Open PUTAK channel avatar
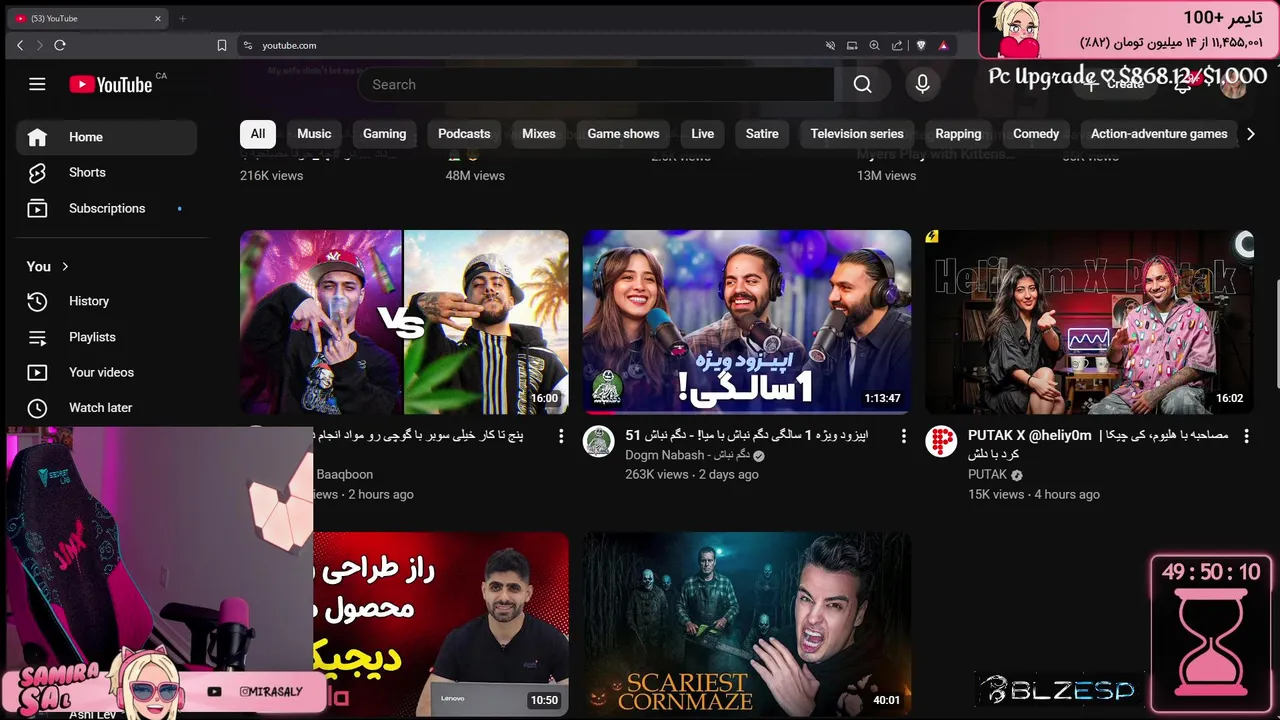Screen dimensions: 1280x720 941,441
